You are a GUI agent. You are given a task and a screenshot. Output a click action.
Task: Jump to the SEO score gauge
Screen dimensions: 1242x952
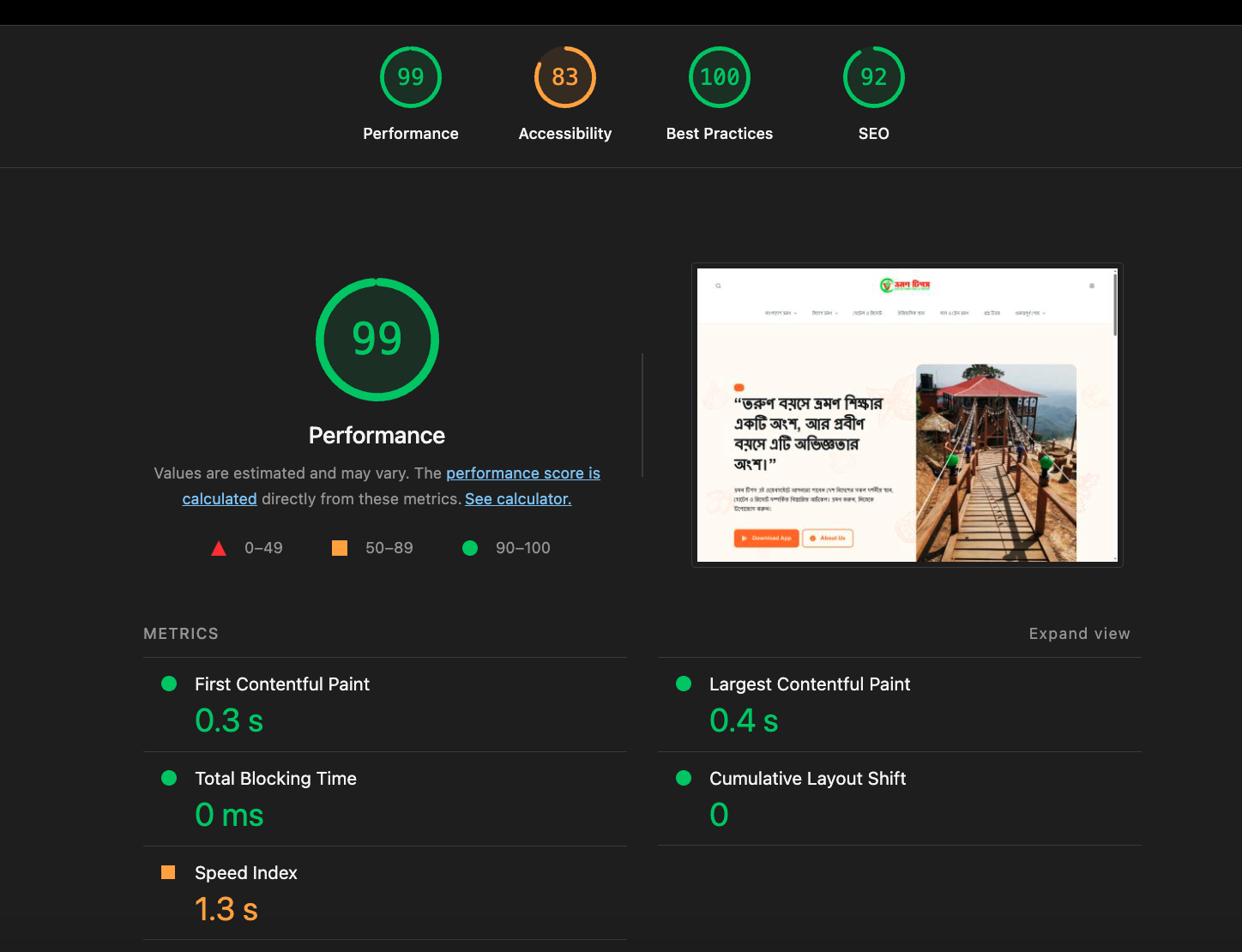click(873, 77)
